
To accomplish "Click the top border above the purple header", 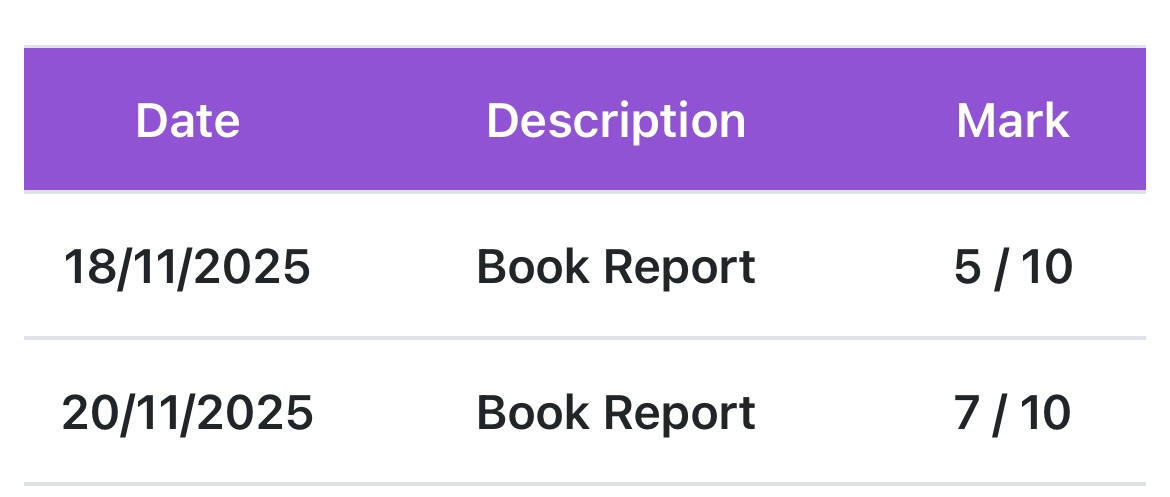I will click(x=585, y=47).
